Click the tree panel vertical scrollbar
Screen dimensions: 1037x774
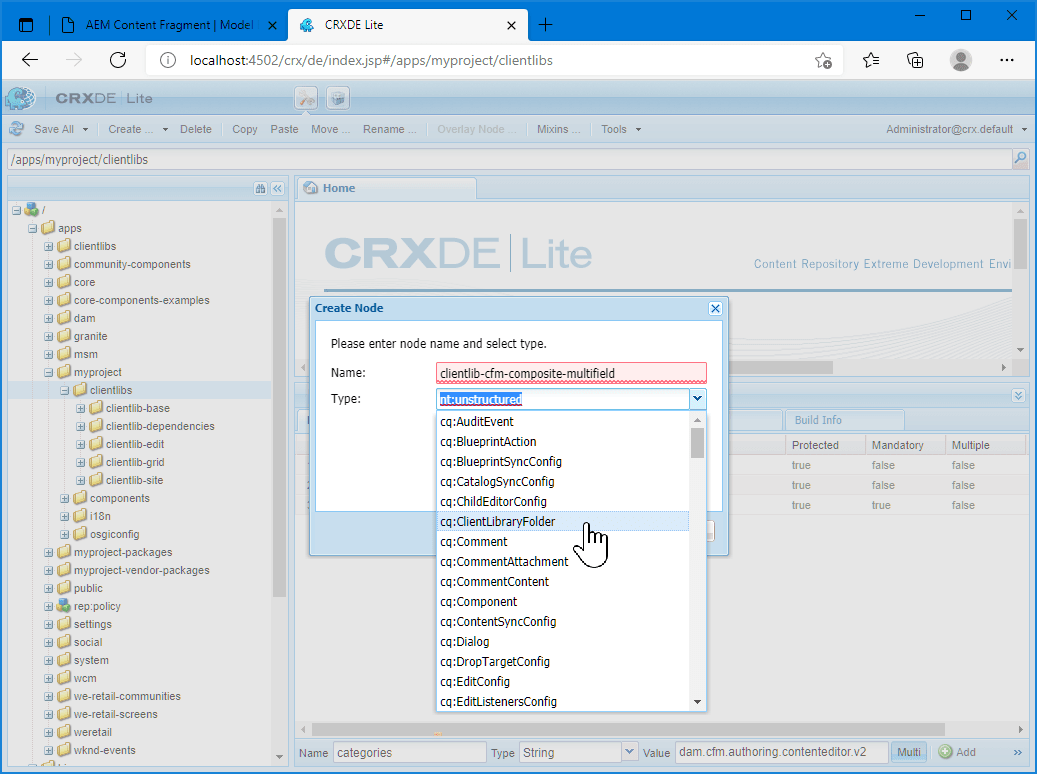pyautogui.click(x=279, y=408)
